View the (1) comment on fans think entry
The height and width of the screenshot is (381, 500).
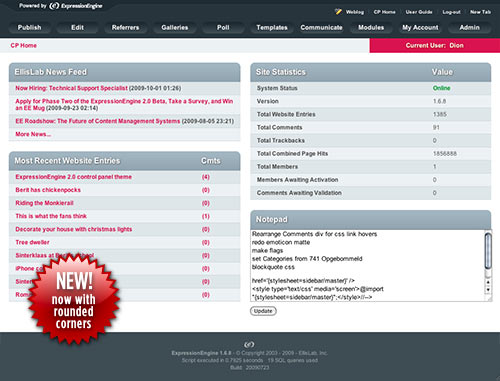(x=206, y=216)
